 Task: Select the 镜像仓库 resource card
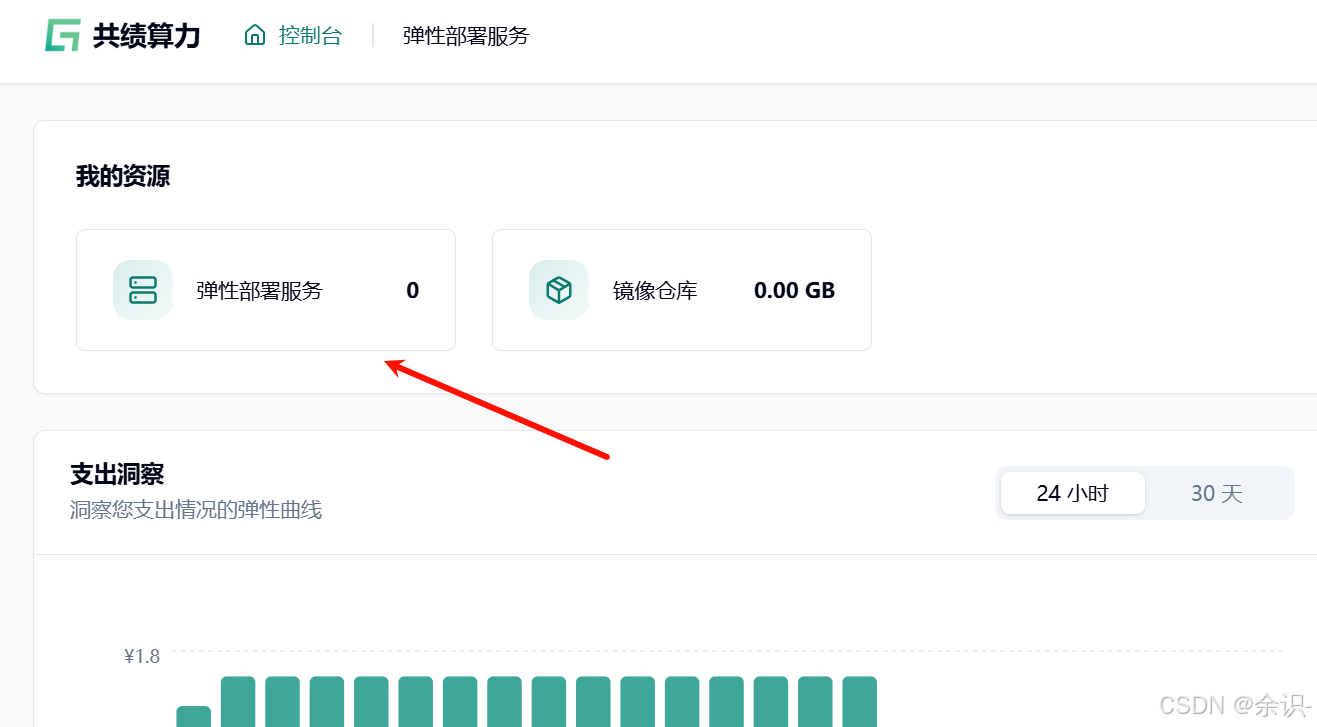point(681,289)
